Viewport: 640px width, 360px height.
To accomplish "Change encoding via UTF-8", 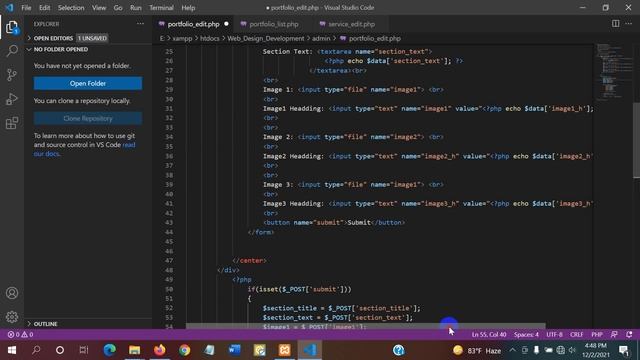I will point(554,334).
